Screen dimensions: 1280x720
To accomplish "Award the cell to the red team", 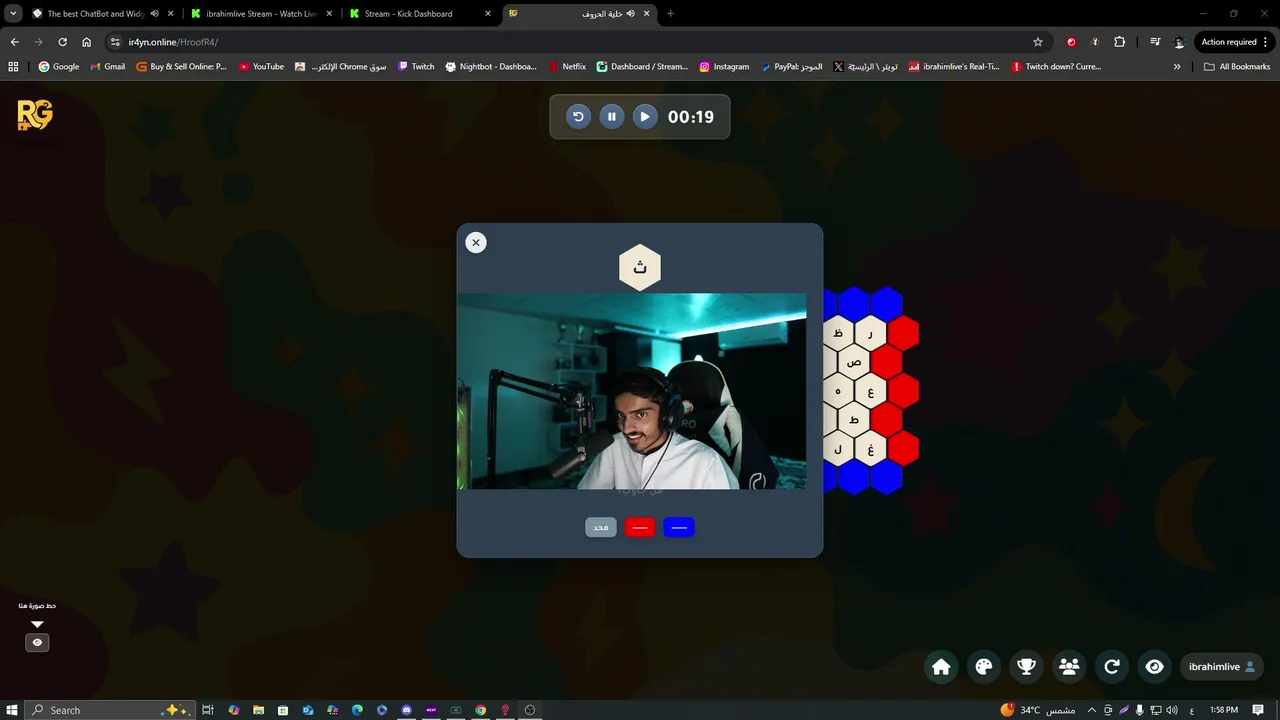I will (x=640, y=527).
